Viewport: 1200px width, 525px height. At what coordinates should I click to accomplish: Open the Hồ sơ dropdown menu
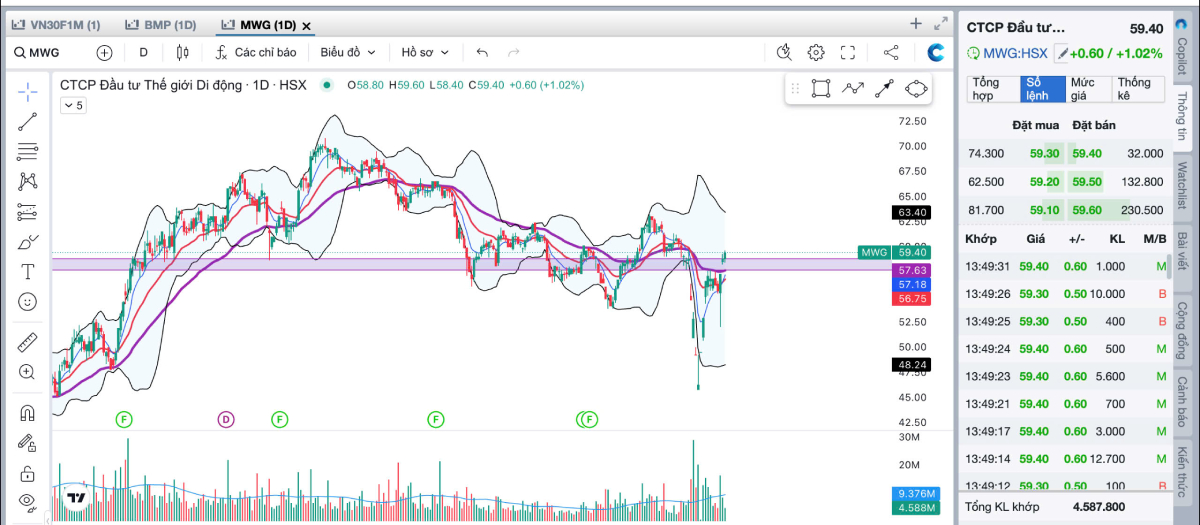(x=425, y=52)
